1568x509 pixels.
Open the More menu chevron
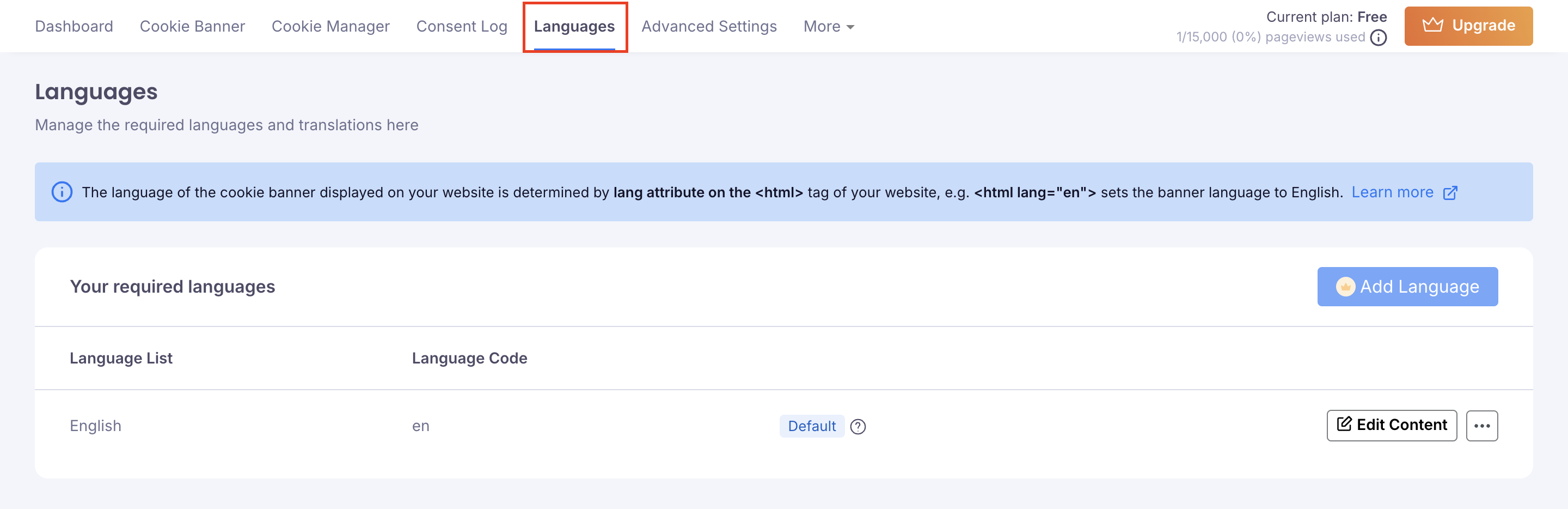[x=851, y=27]
